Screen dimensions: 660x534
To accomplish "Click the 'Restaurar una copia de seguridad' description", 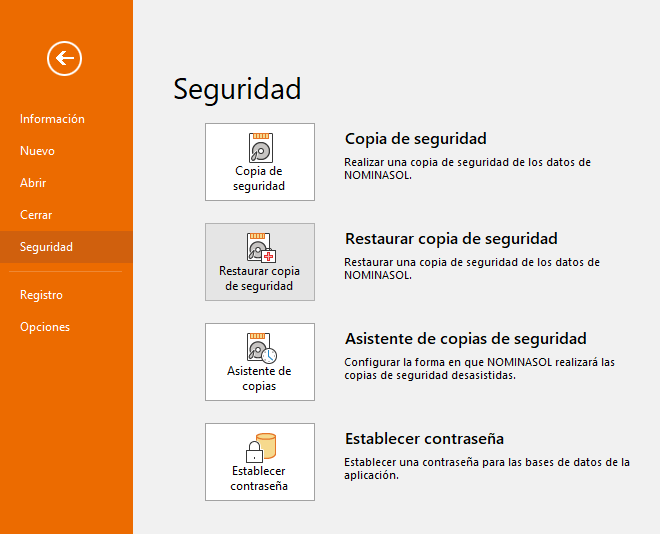I will [x=472, y=268].
